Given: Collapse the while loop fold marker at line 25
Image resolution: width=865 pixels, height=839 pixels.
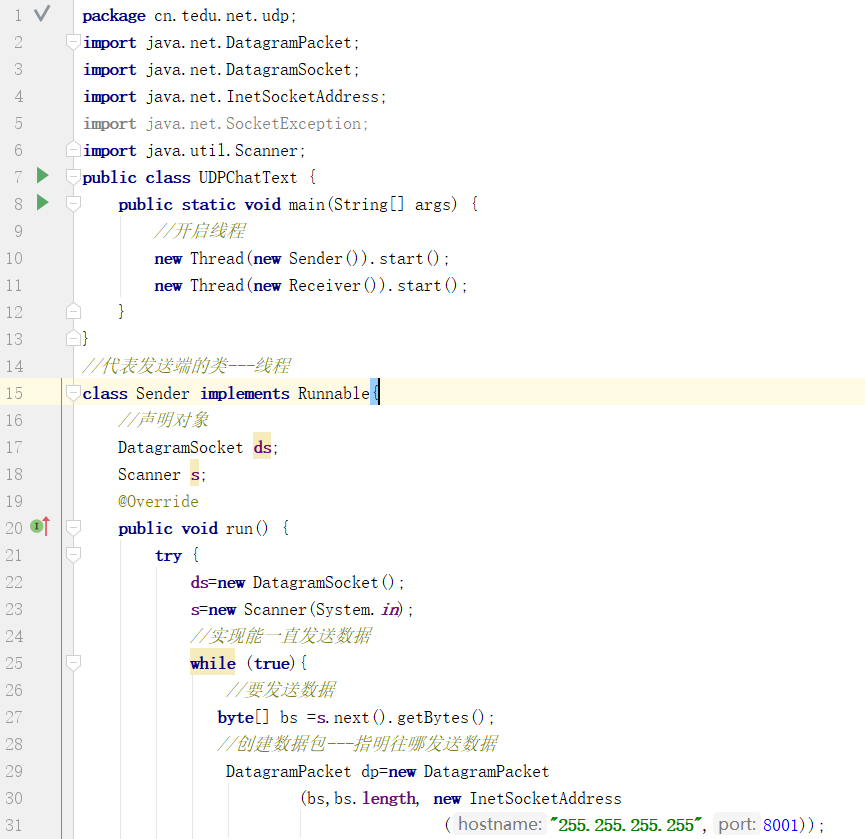Looking at the screenshot, I should (x=73, y=663).
